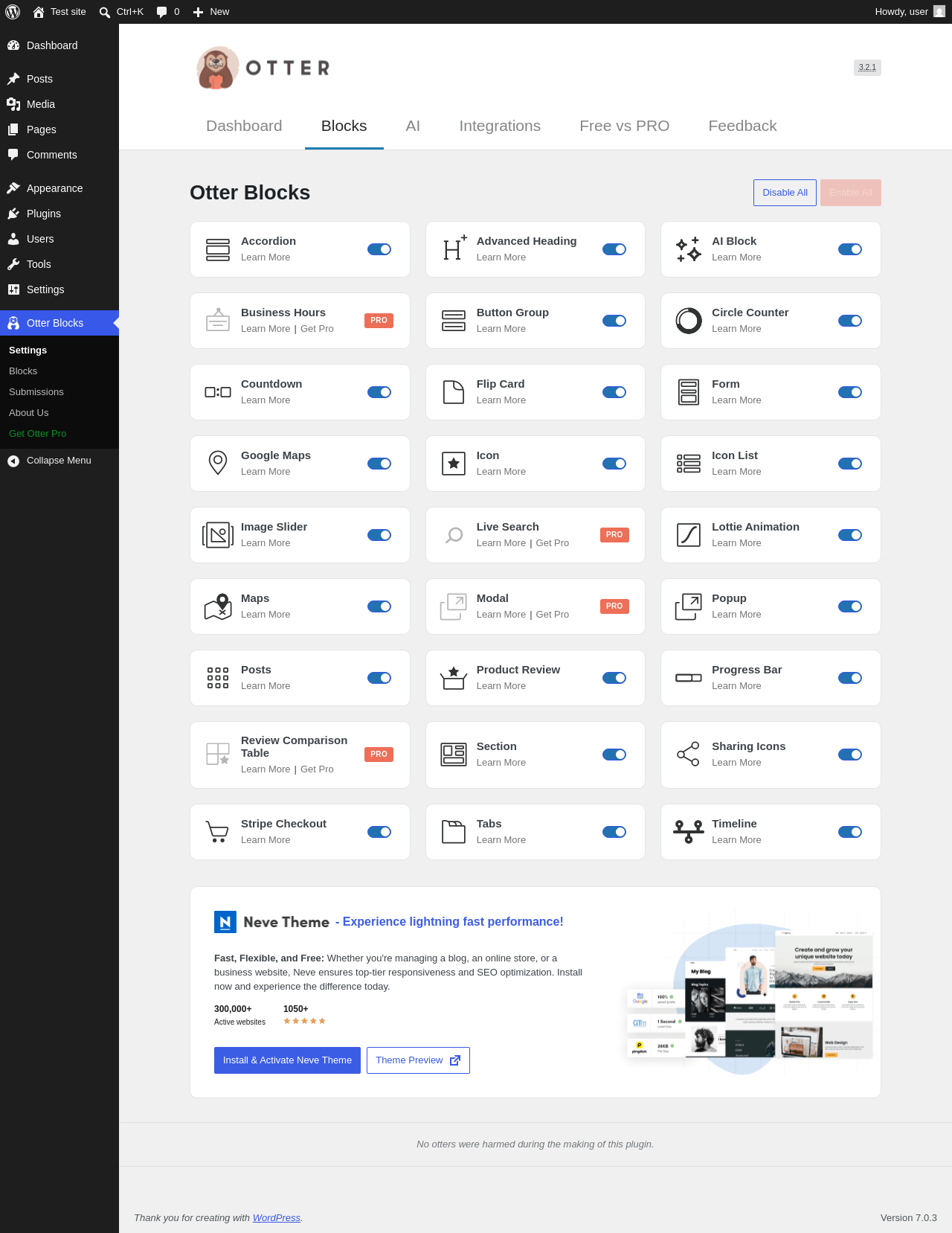
Task: Click the Circle Counter block icon
Action: [x=689, y=321]
